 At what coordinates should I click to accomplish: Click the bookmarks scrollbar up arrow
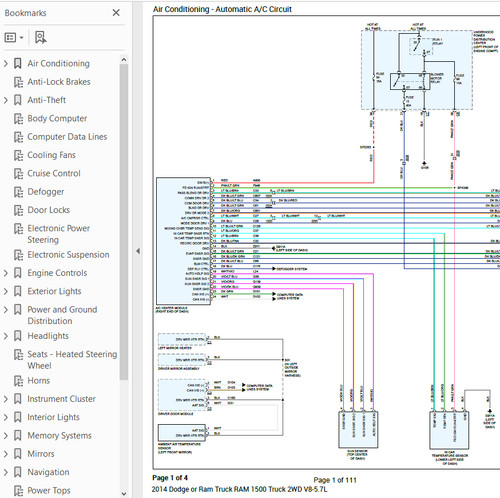coord(124,59)
